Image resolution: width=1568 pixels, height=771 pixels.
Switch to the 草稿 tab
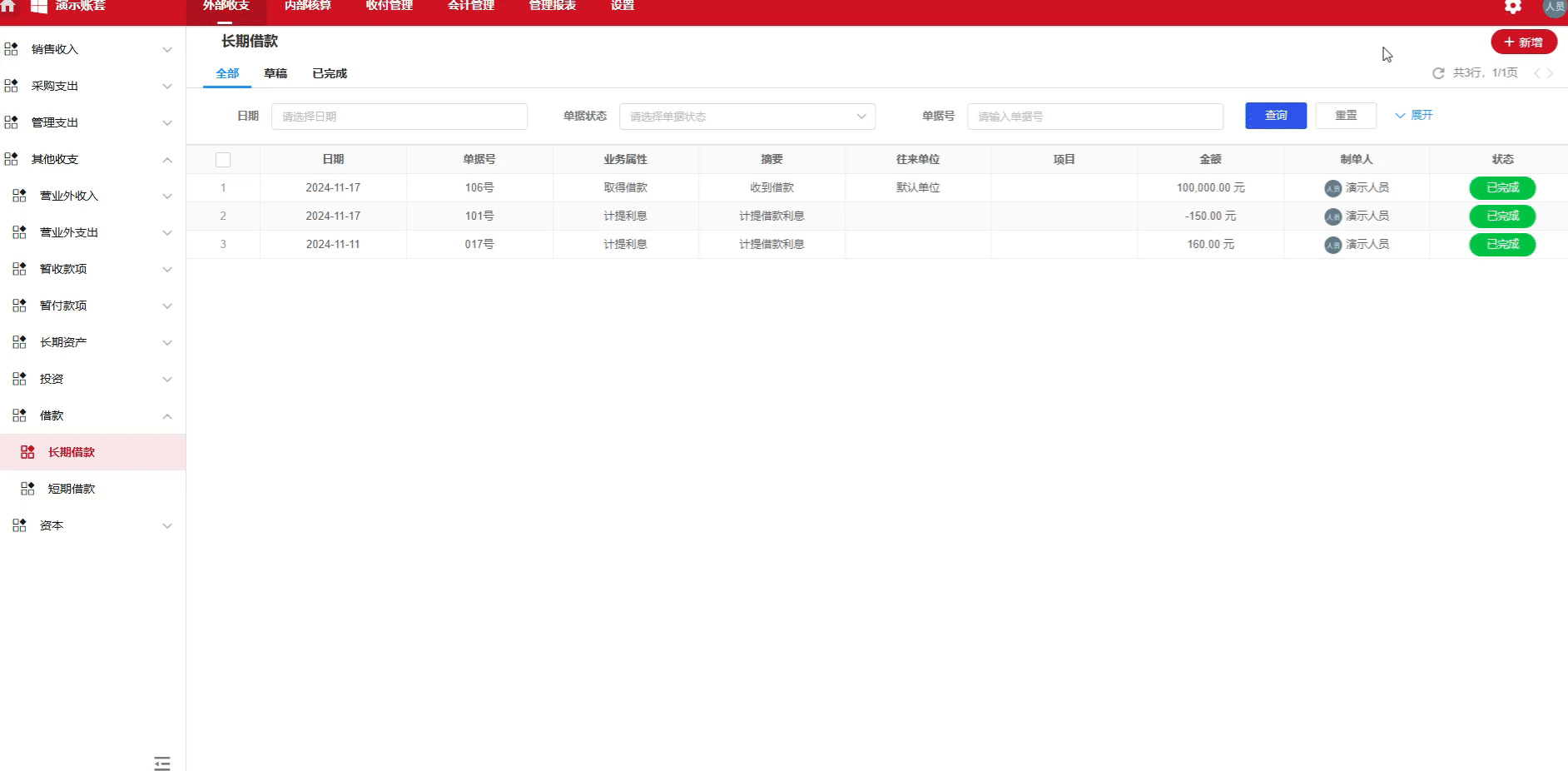[x=276, y=73]
